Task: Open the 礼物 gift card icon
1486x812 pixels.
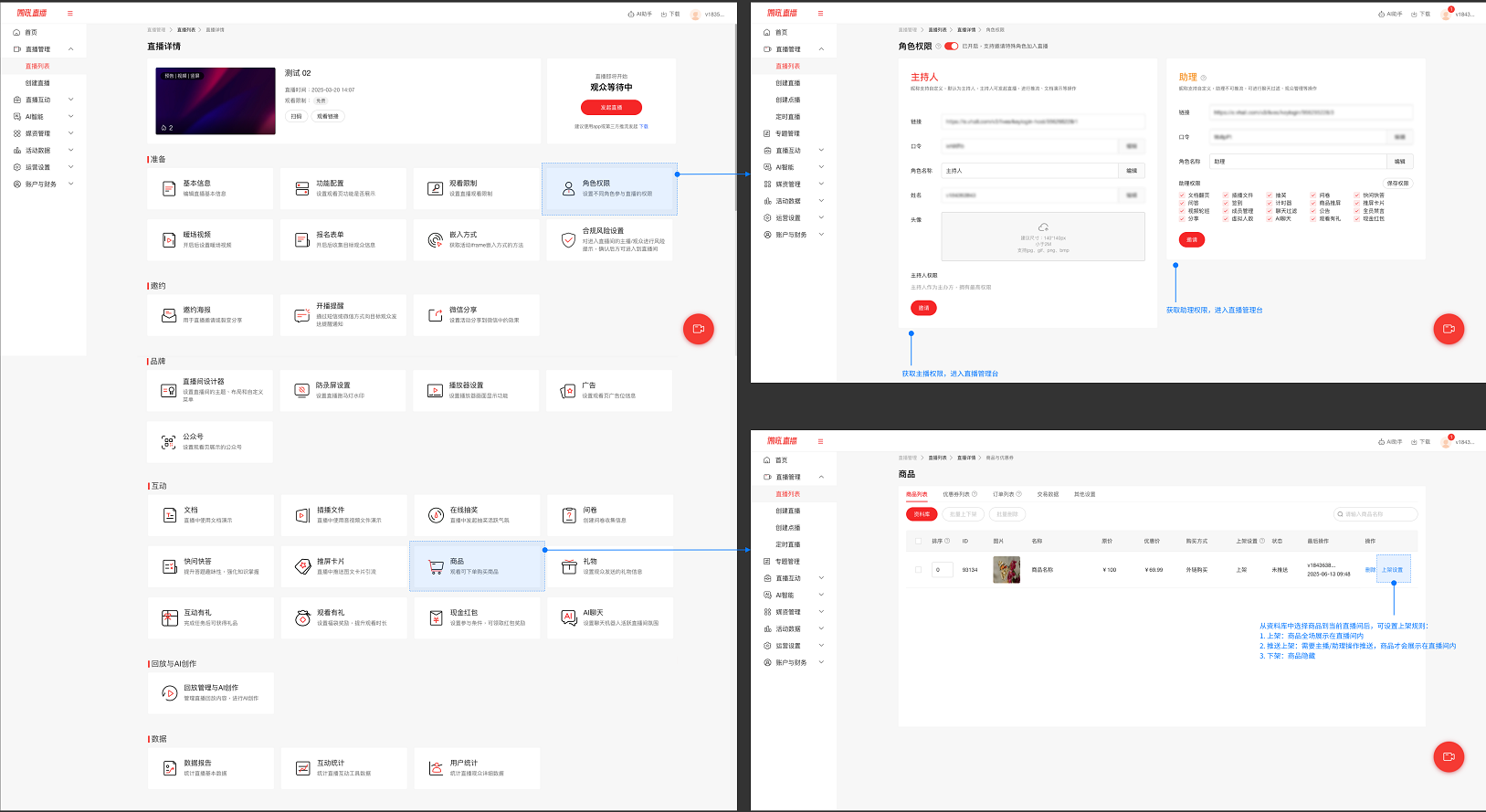Action: pyautogui.click(x=568, y=566)
